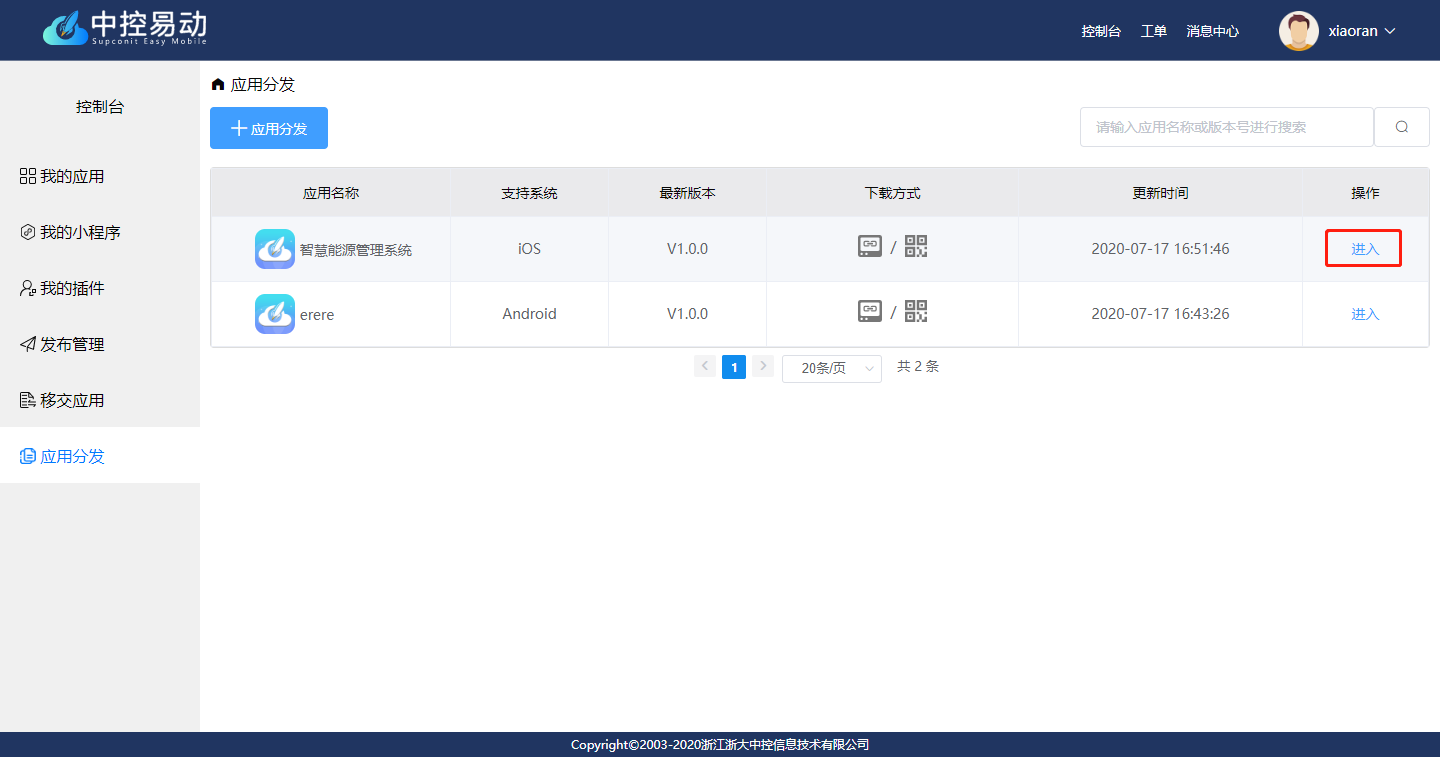Click the 下载方式 column header
The image size is (1440, 757).
892,193
